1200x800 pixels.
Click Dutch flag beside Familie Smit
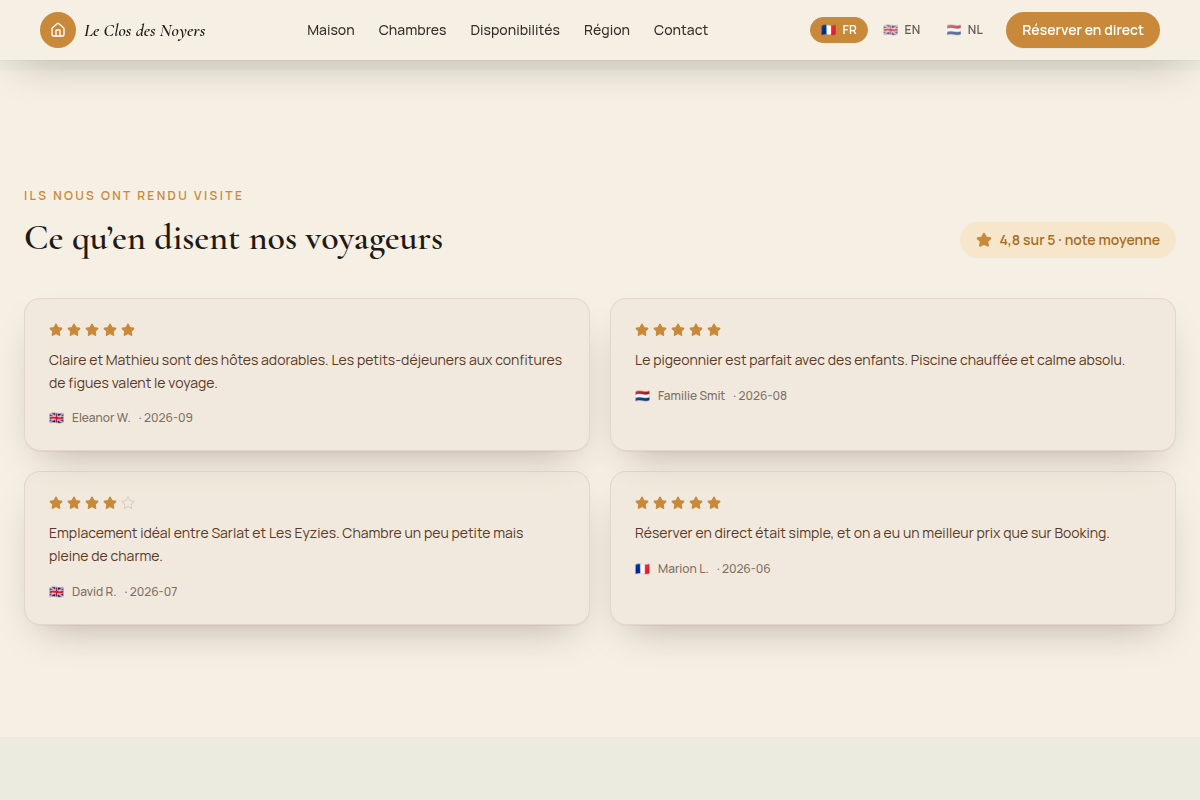[x=642, y=396]
